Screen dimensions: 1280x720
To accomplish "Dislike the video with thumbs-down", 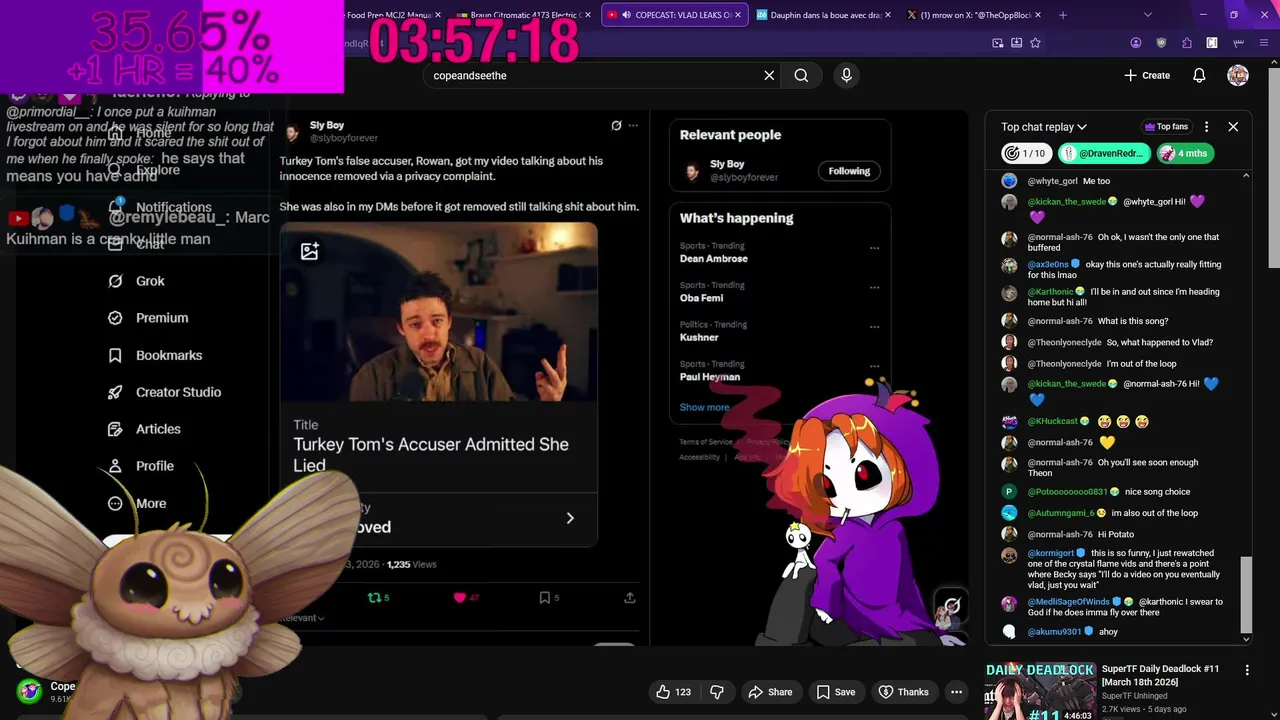I will click(x=716, y=692).
